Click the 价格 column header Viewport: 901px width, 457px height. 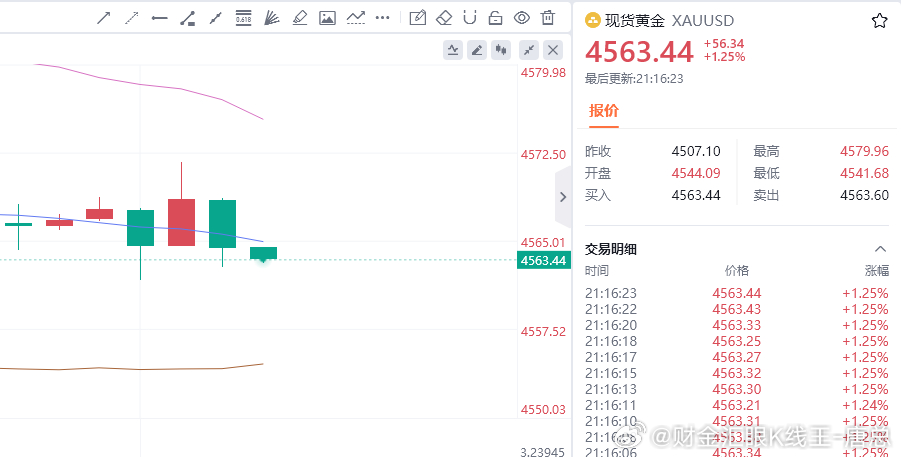pos(737,271)
